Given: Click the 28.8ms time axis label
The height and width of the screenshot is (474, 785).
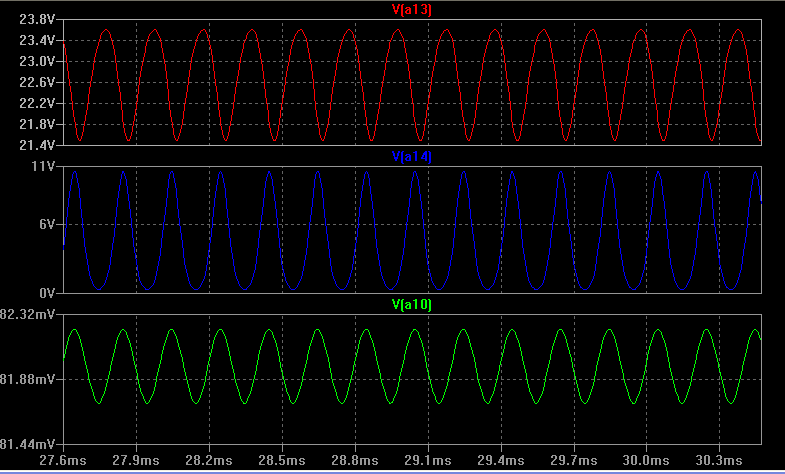Looking at the screenshot, I should [x=354, y=460].
